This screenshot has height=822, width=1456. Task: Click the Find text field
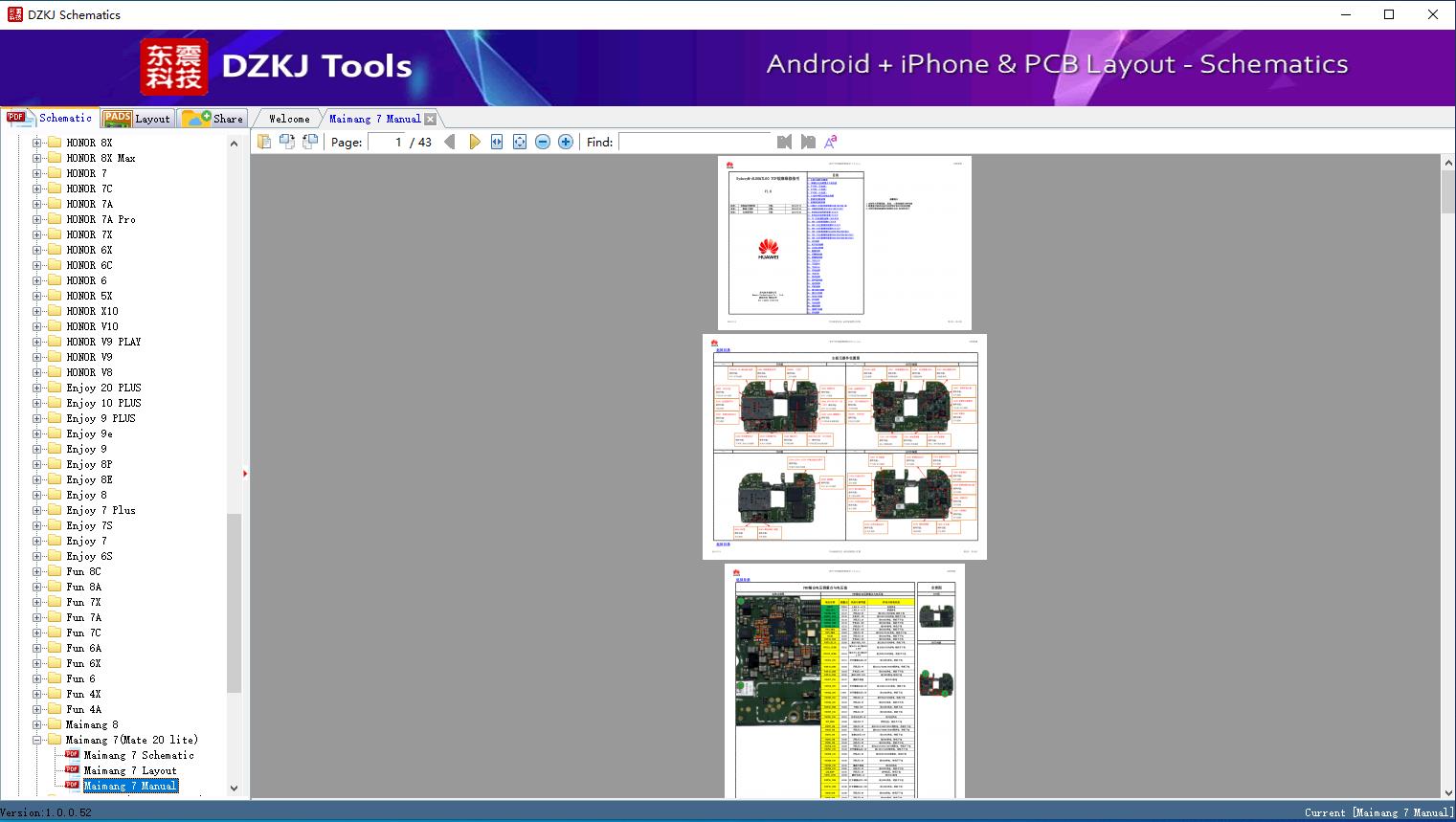[694, 142]
